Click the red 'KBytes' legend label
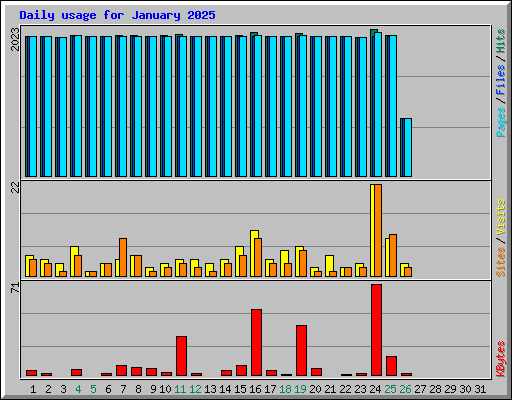Viewport: 512px width, 400px height. click(x=500, y=359)
